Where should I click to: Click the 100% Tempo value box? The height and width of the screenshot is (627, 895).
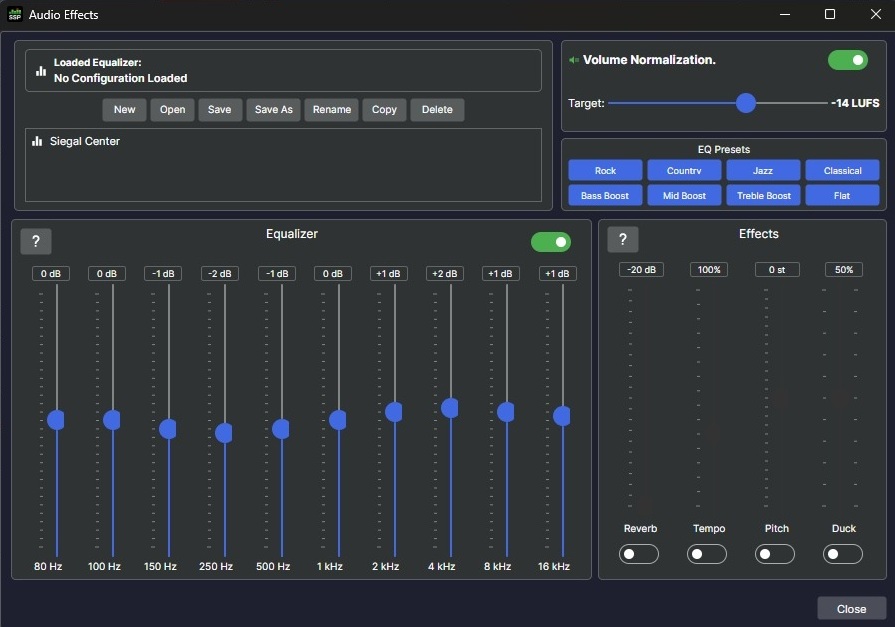(709, 270)
